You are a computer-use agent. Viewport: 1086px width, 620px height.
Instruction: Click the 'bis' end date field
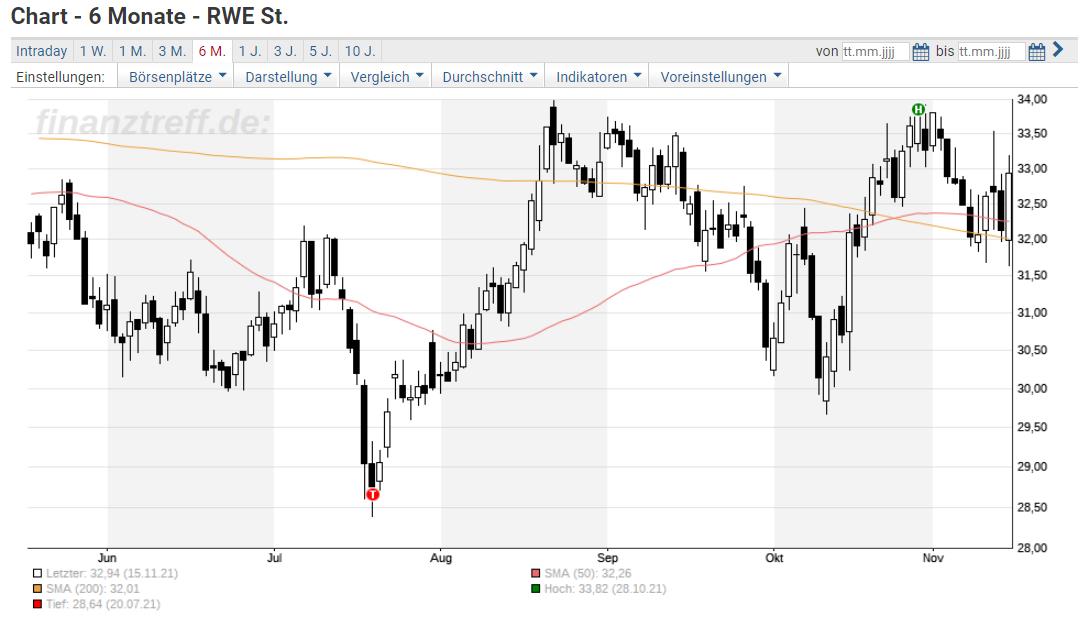pyautogui.click(x=991, y=51)
